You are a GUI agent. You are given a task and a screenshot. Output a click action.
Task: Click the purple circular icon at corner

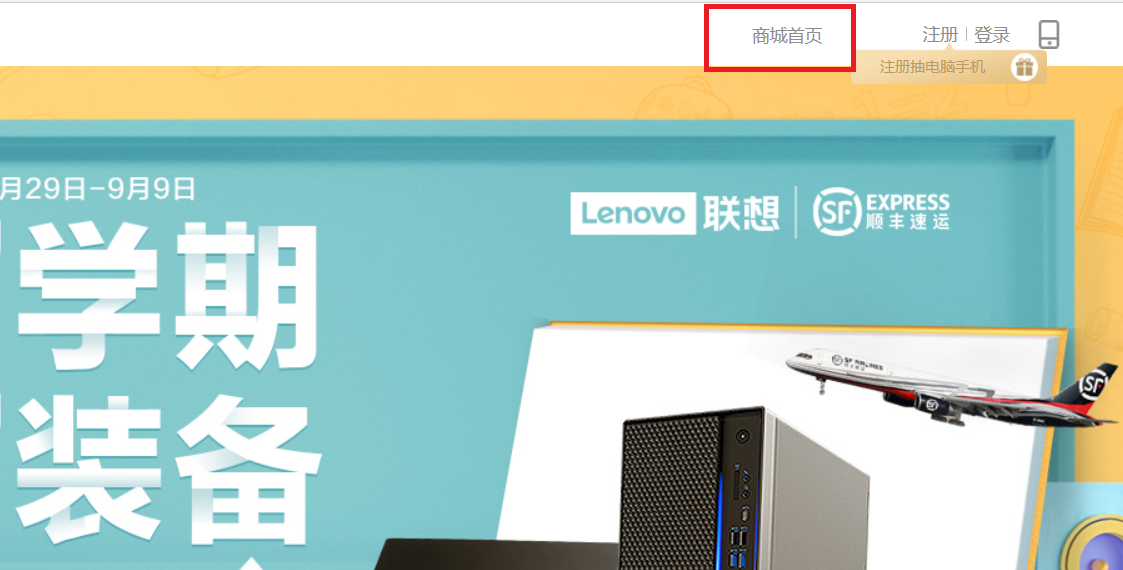1096,544
